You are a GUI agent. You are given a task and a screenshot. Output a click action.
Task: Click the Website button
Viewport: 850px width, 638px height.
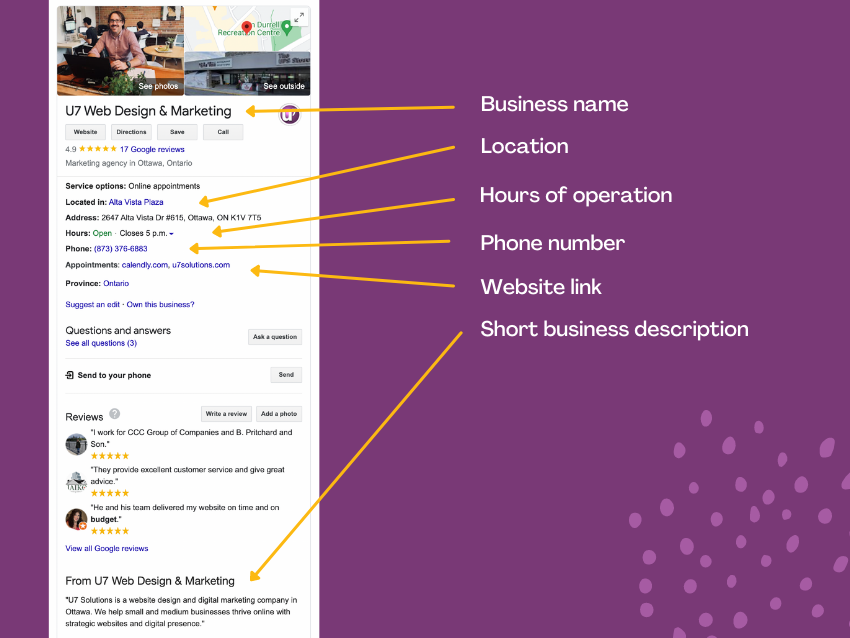pos(86,132)
